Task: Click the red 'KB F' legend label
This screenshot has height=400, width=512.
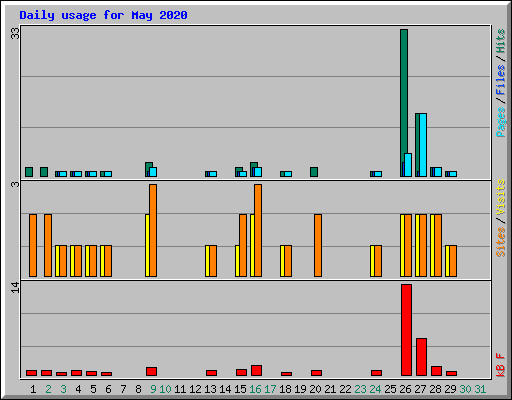Action: point(500,365)
